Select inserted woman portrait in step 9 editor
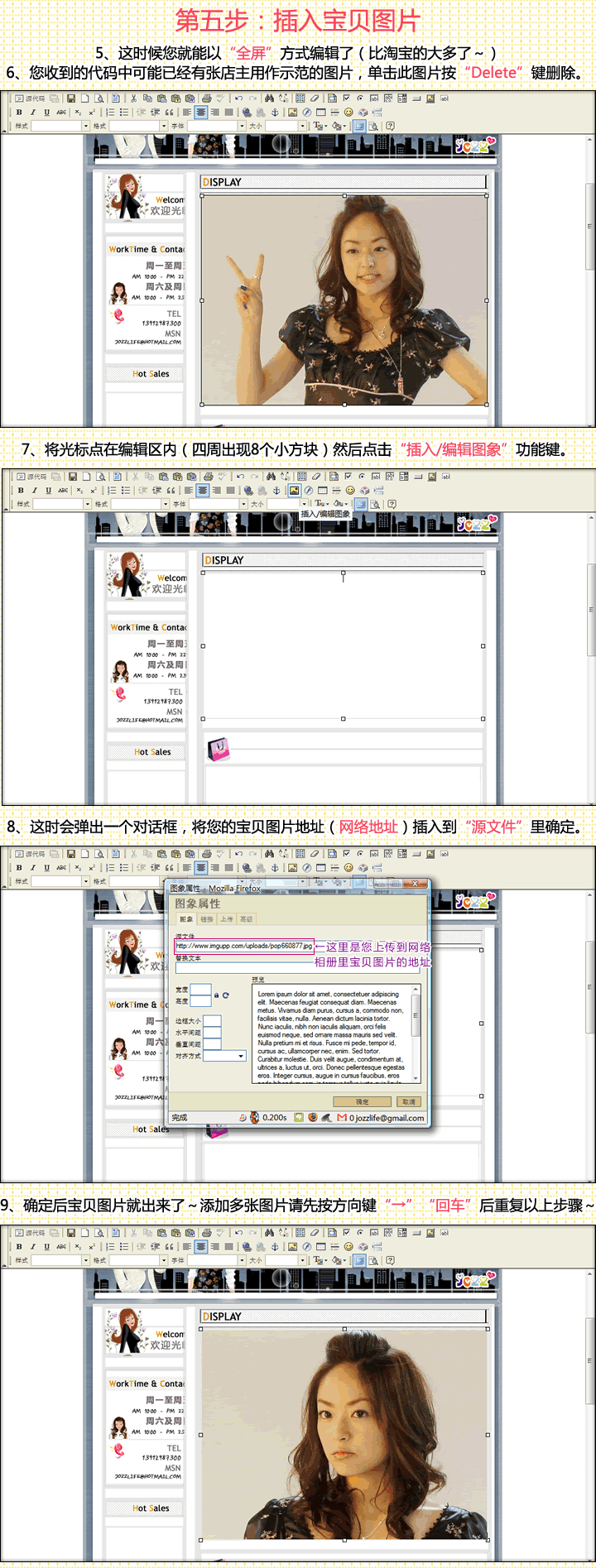Image resolution: width=596 pixels, height=1568 pixels. 344,1435
